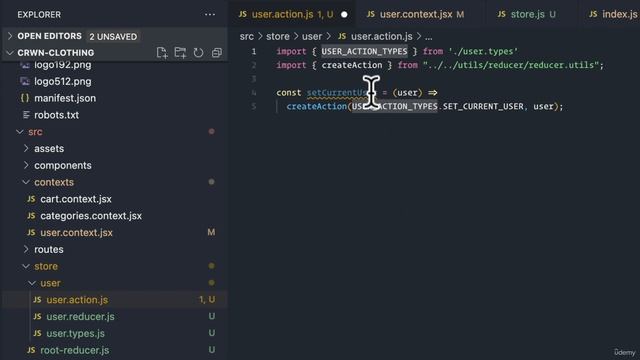The height and width of the screenshot is (360, 640).
Task: Refresh the explorer file tree
Action: click(198, 53)
